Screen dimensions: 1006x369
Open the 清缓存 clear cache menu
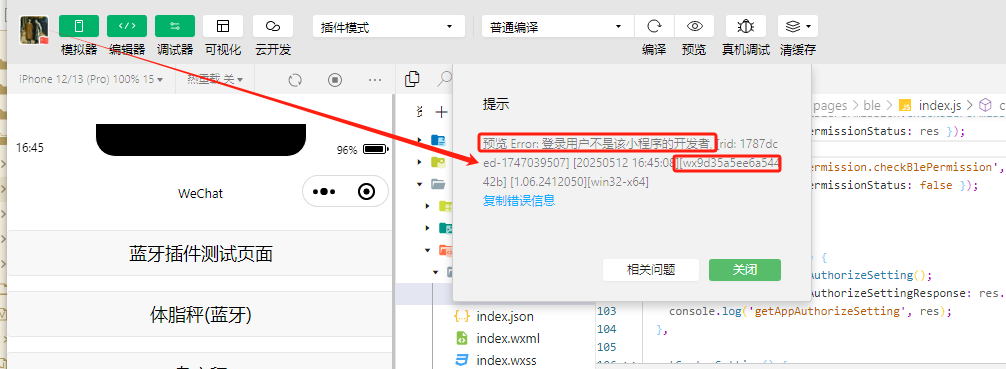(x=797, y=26)
